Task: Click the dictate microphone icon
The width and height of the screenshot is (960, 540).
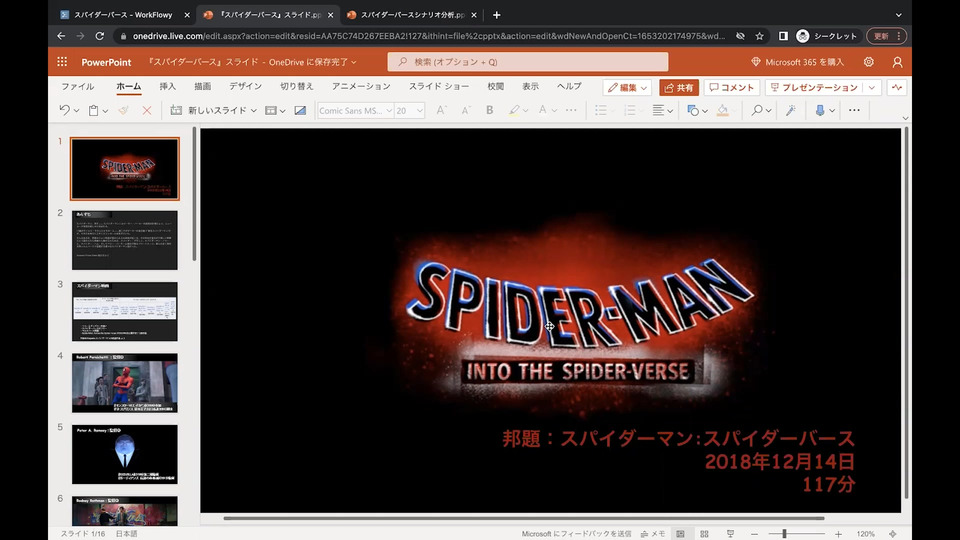Action: 820,110
